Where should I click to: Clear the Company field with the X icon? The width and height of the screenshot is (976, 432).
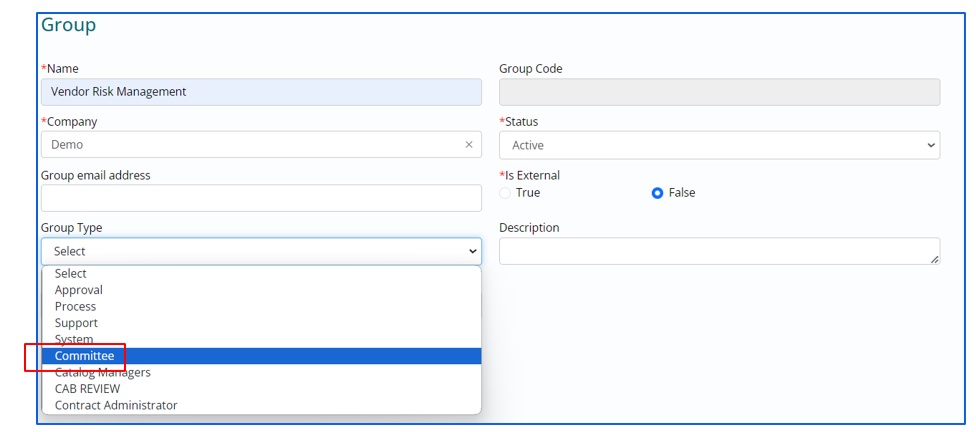[469, 145]
